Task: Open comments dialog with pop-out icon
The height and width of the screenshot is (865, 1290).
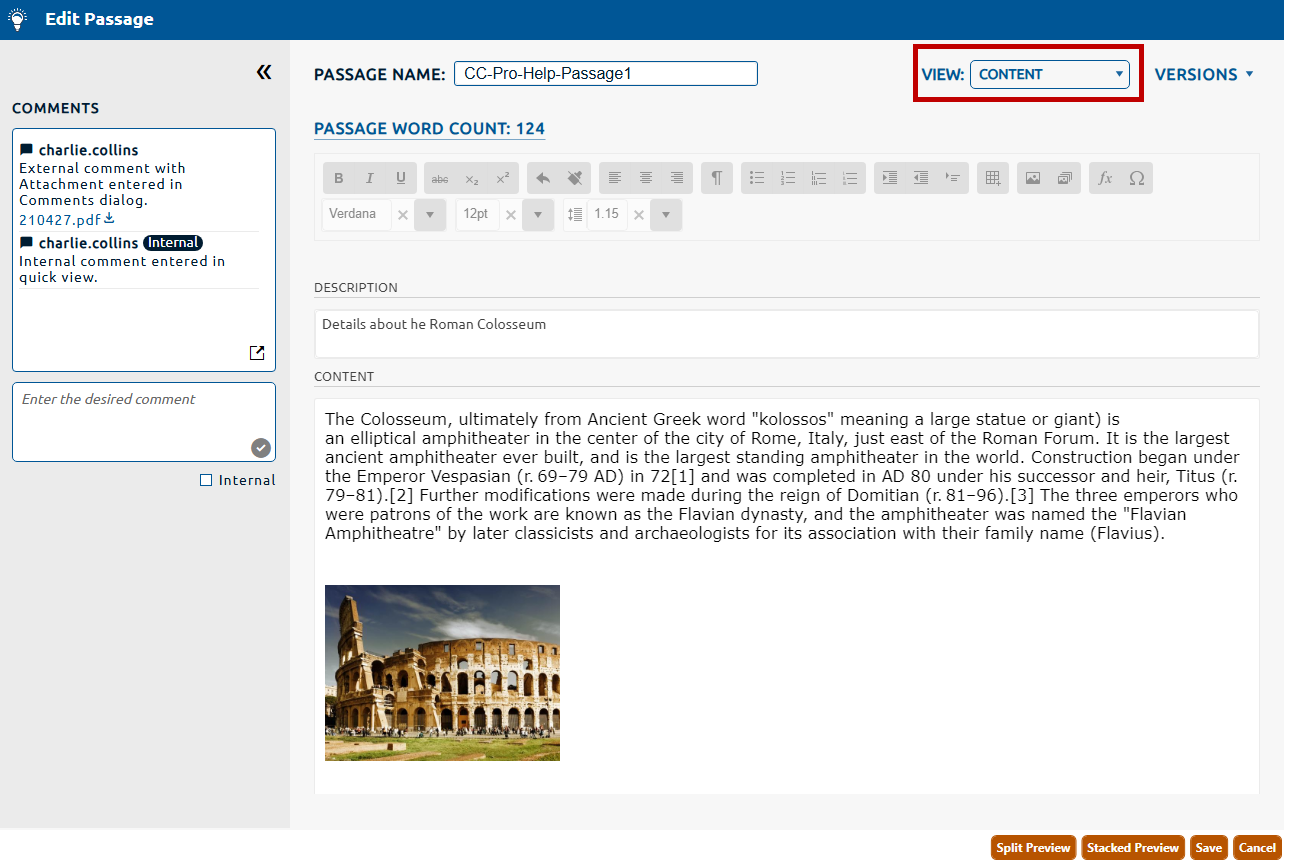Action: pyautogui.click(x=257, y=353)
